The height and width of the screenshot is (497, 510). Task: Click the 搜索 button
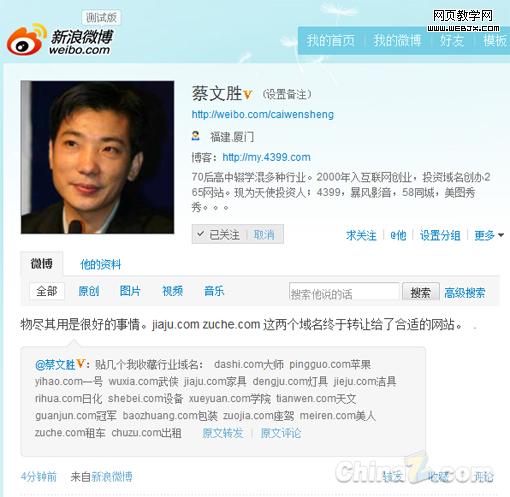tap(421, 293)
